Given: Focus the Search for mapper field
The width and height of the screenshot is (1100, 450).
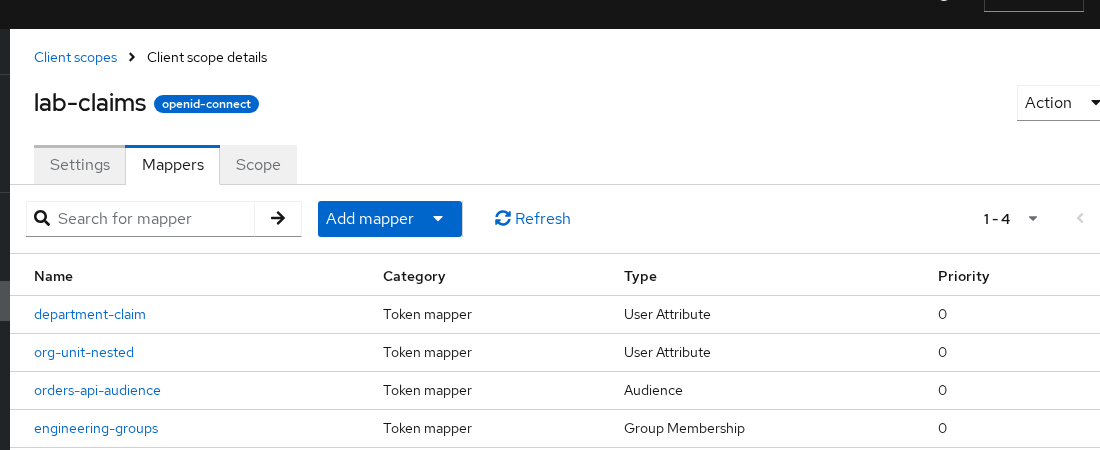Looking at the screenshot, I should tap(154, 218).
